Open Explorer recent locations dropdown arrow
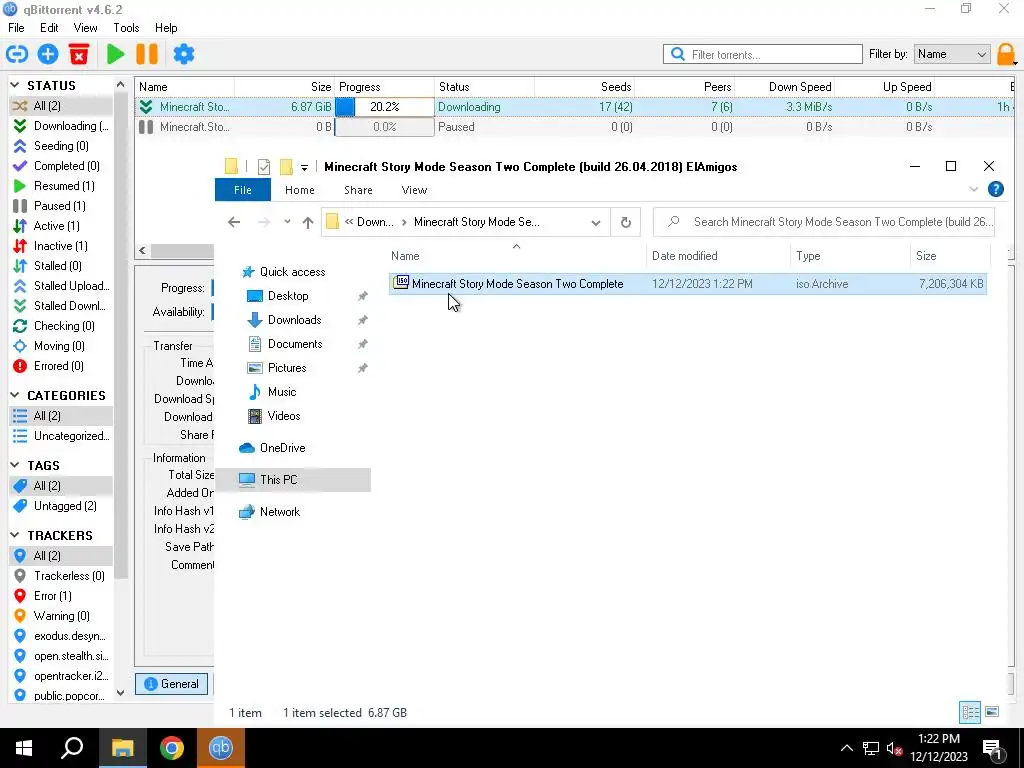1024x768 pixels. (287, 222)
